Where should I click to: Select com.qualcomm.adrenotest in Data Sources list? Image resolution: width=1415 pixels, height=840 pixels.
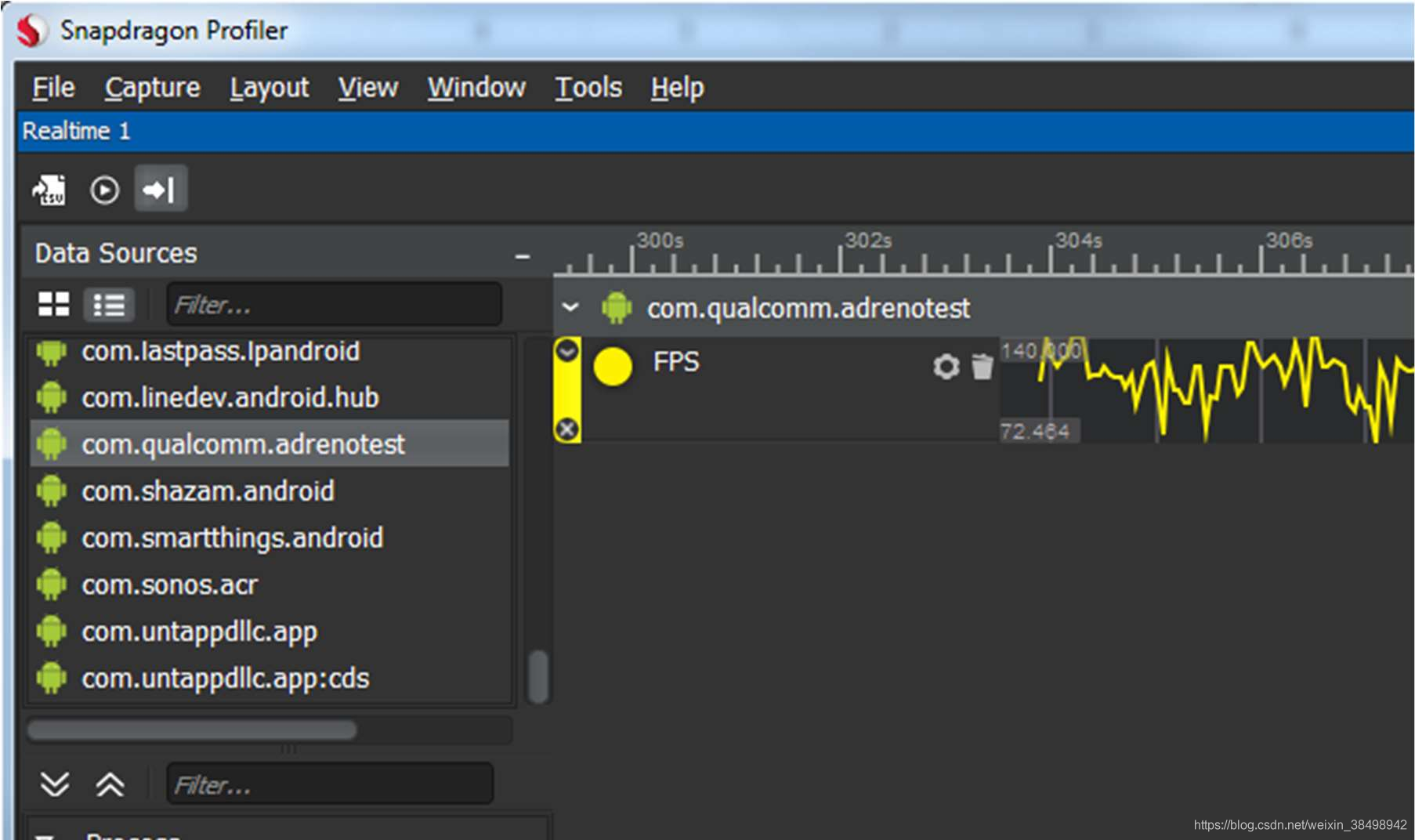point(270,444)
